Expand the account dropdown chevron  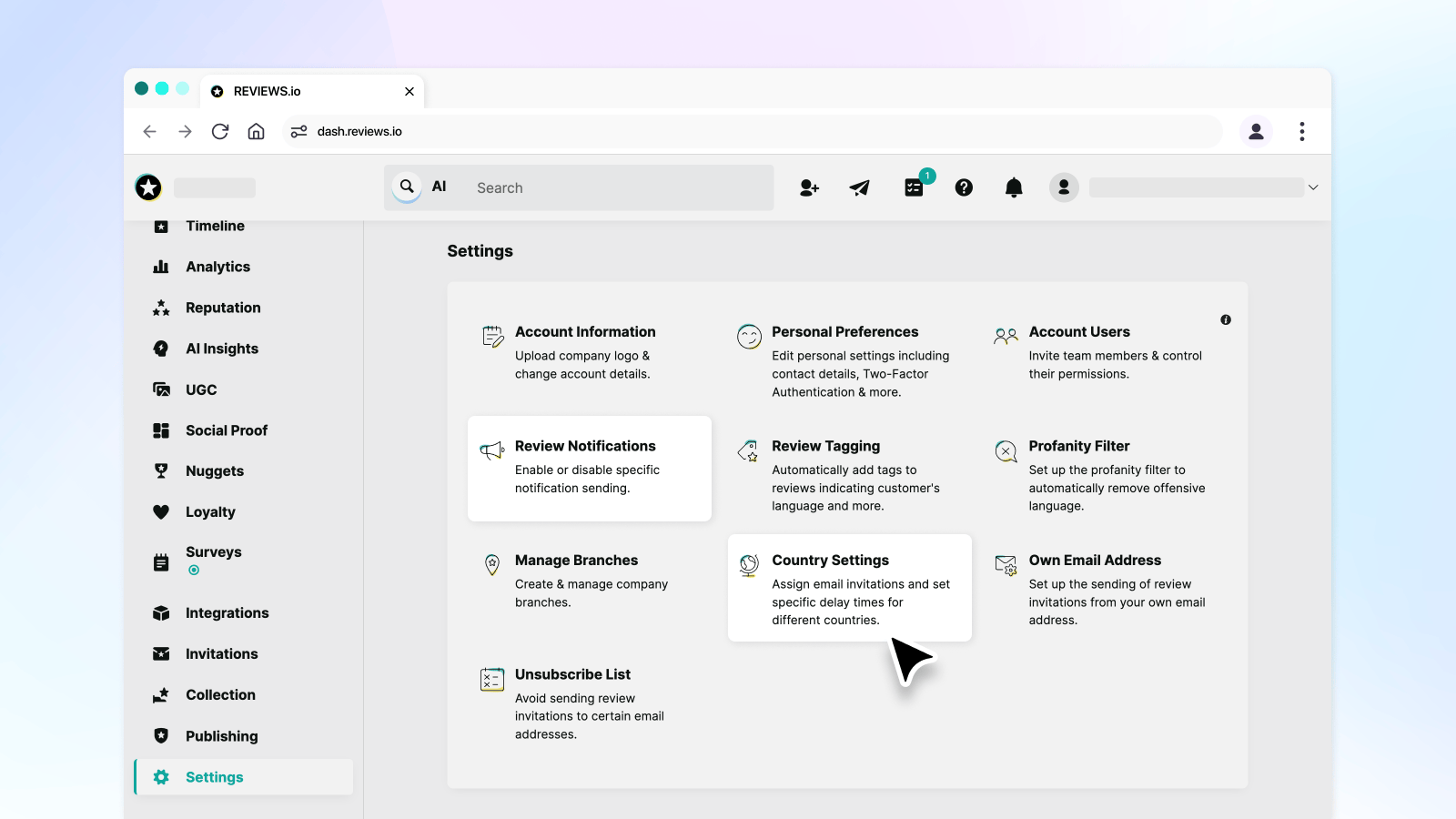pos(1313,187)
